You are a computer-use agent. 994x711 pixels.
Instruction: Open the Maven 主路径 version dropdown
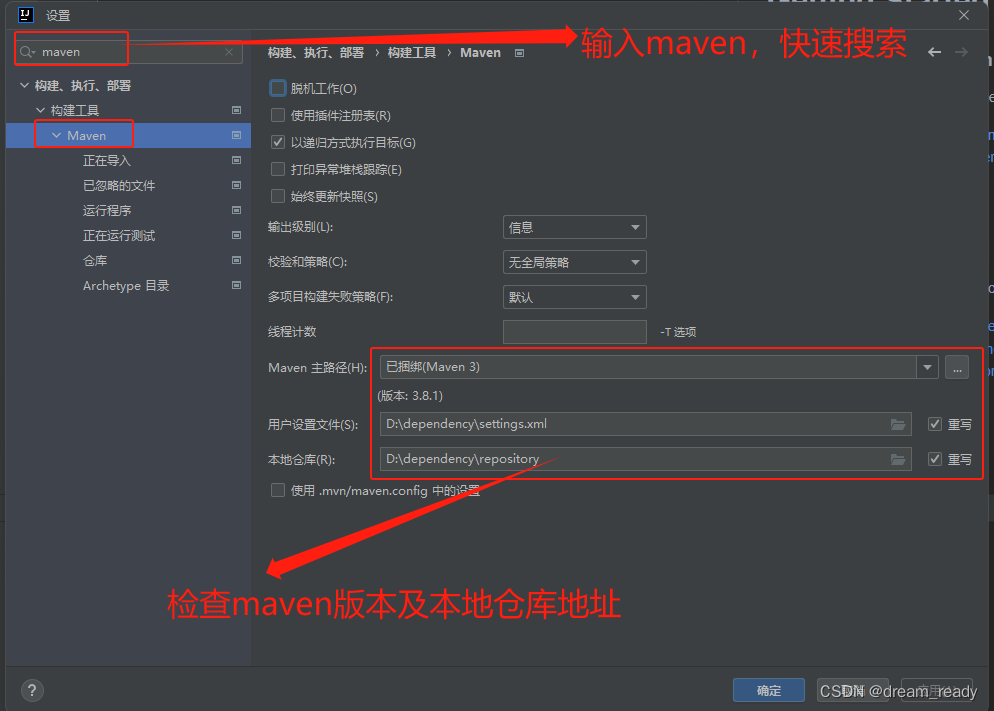(x=926, y=367)
